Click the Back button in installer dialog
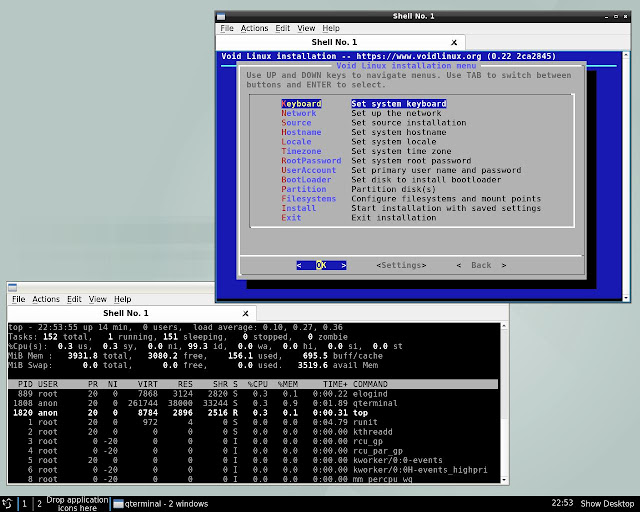This screenshot has width=640, height=512. (x=480, y=265)
